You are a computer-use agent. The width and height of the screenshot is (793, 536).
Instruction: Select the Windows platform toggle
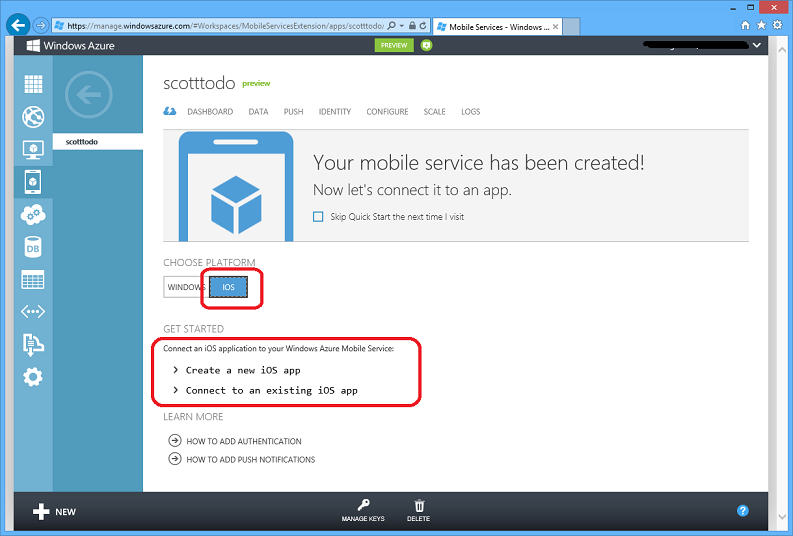point(184,287)
